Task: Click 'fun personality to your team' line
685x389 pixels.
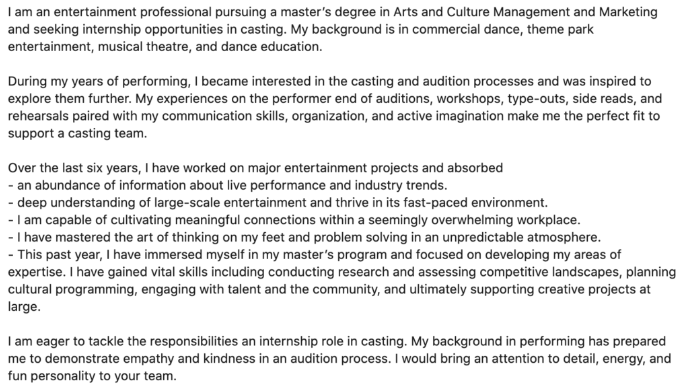Action: click(92, 376)
